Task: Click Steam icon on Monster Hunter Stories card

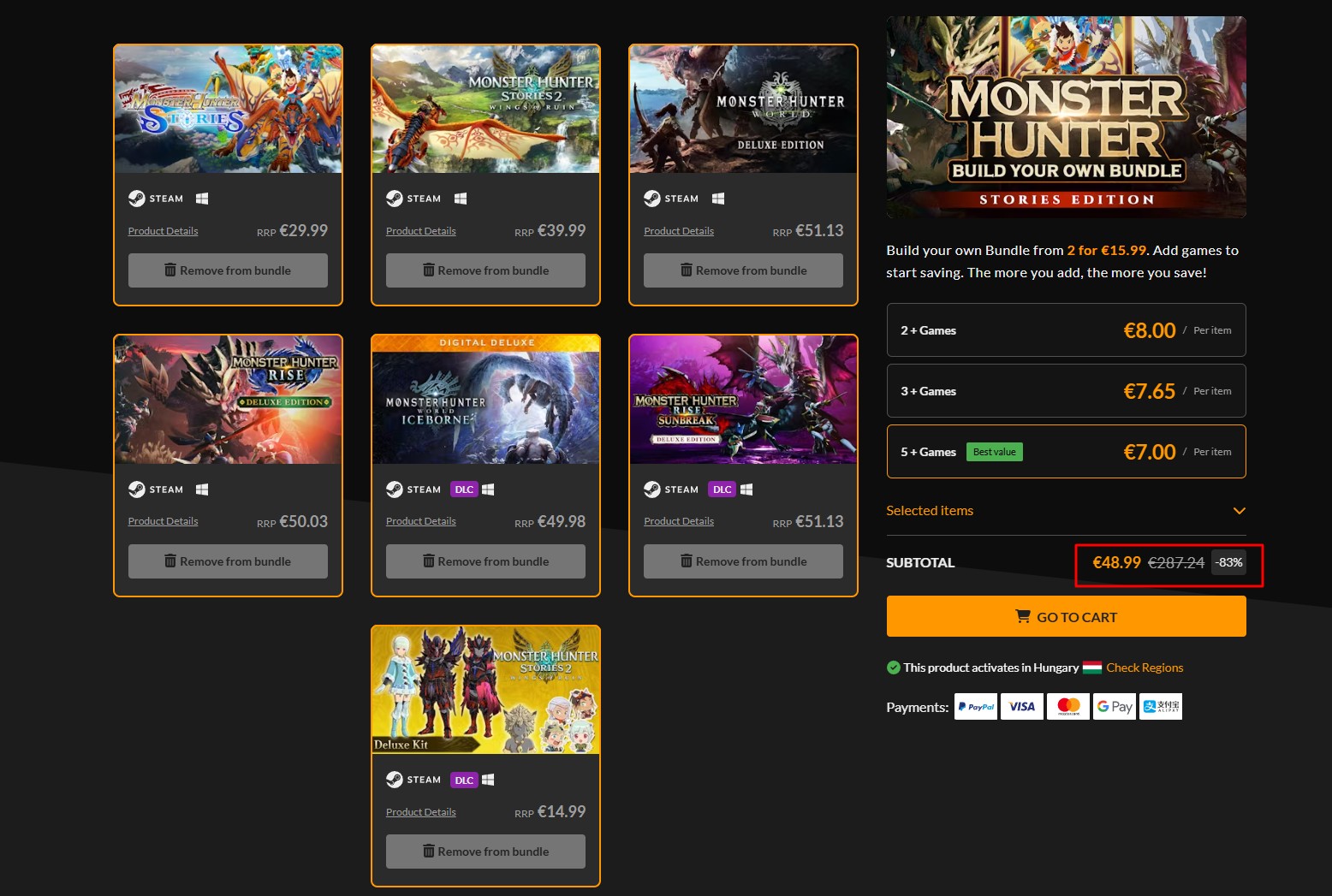Action: coord(156,199)
